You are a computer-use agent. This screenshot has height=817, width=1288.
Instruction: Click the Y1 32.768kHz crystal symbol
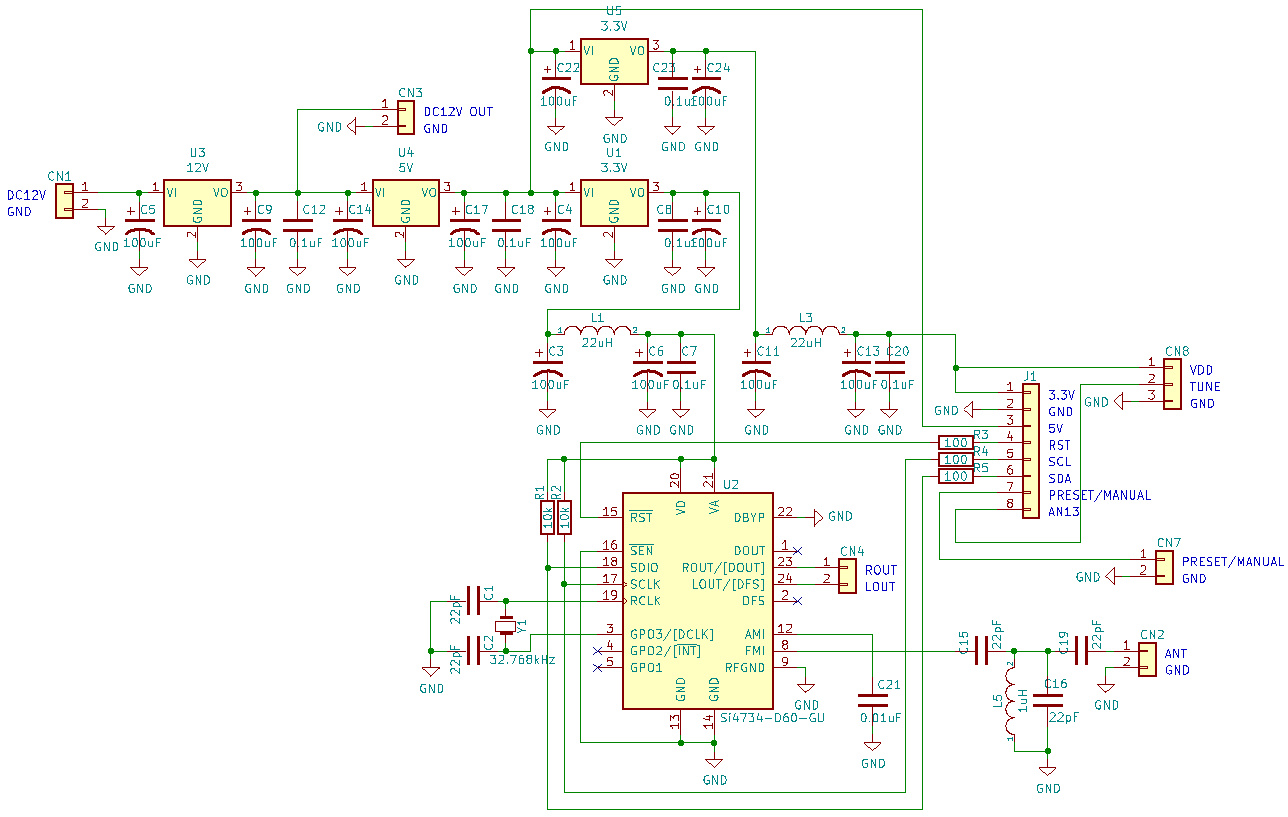point(507,627)
